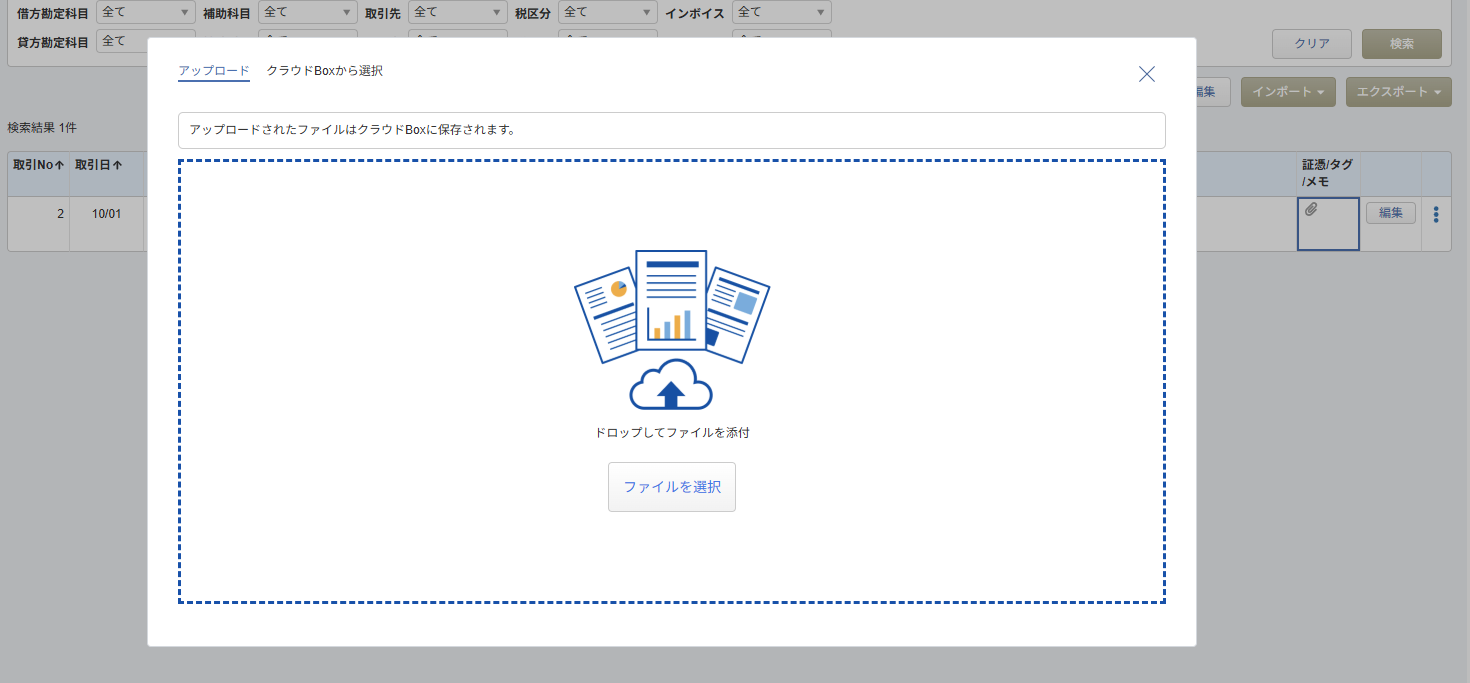The width and height of the screenshot is (1470, 683).
Task: Open the エクスポート dropdown menu
Action: [1398, 92]
